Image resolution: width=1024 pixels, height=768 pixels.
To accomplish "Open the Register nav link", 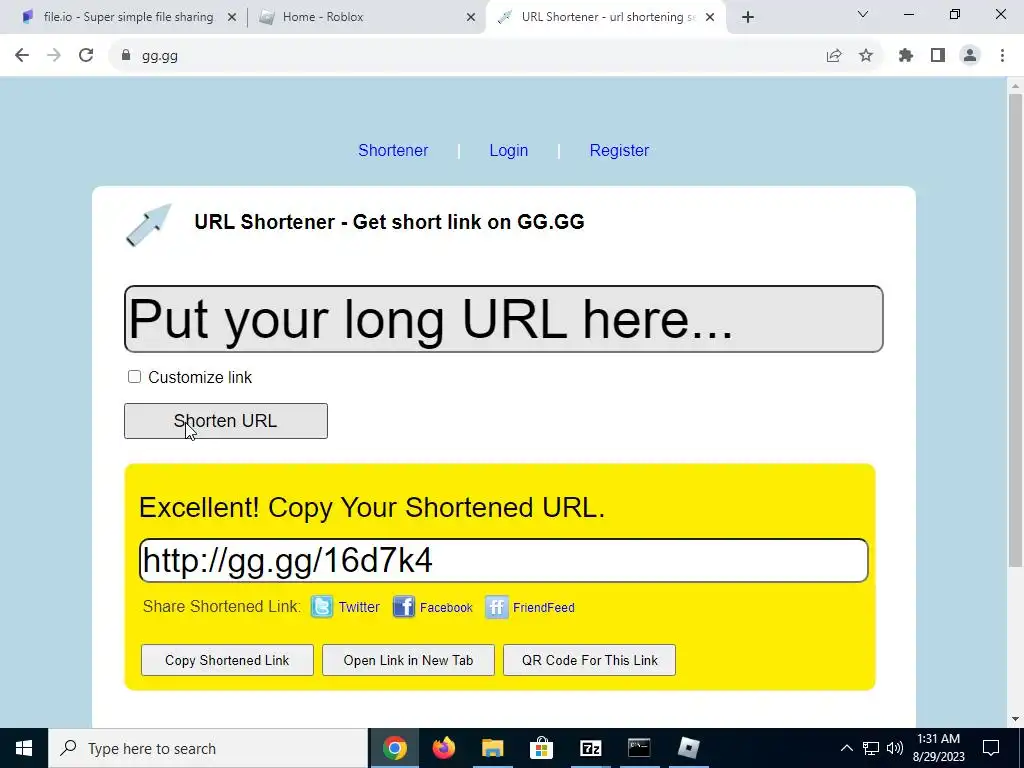I will point(619,150).
